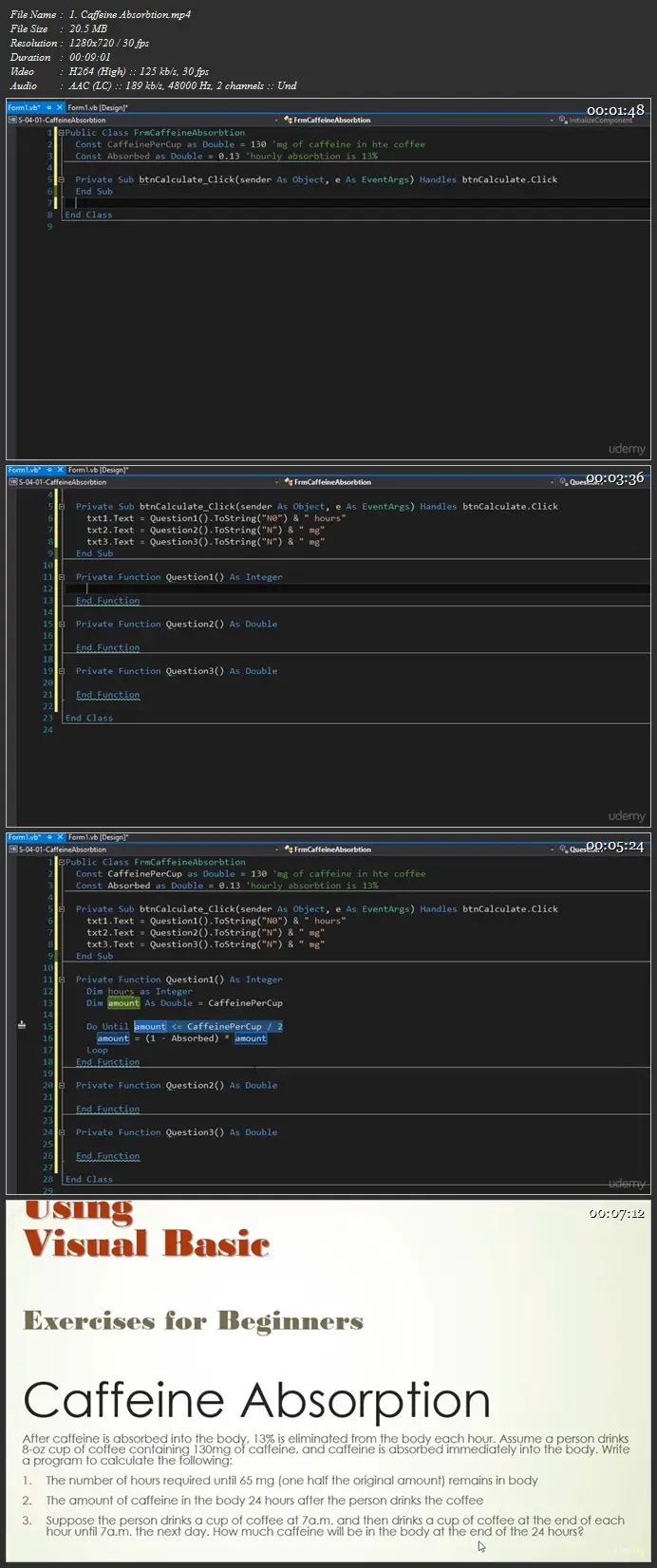Image resolution: width=657 pixels, height=1568 pixels.
Task: Collapse Question1 function on line 11 in the 00:03:36 frame
Action: pos(61,577)
